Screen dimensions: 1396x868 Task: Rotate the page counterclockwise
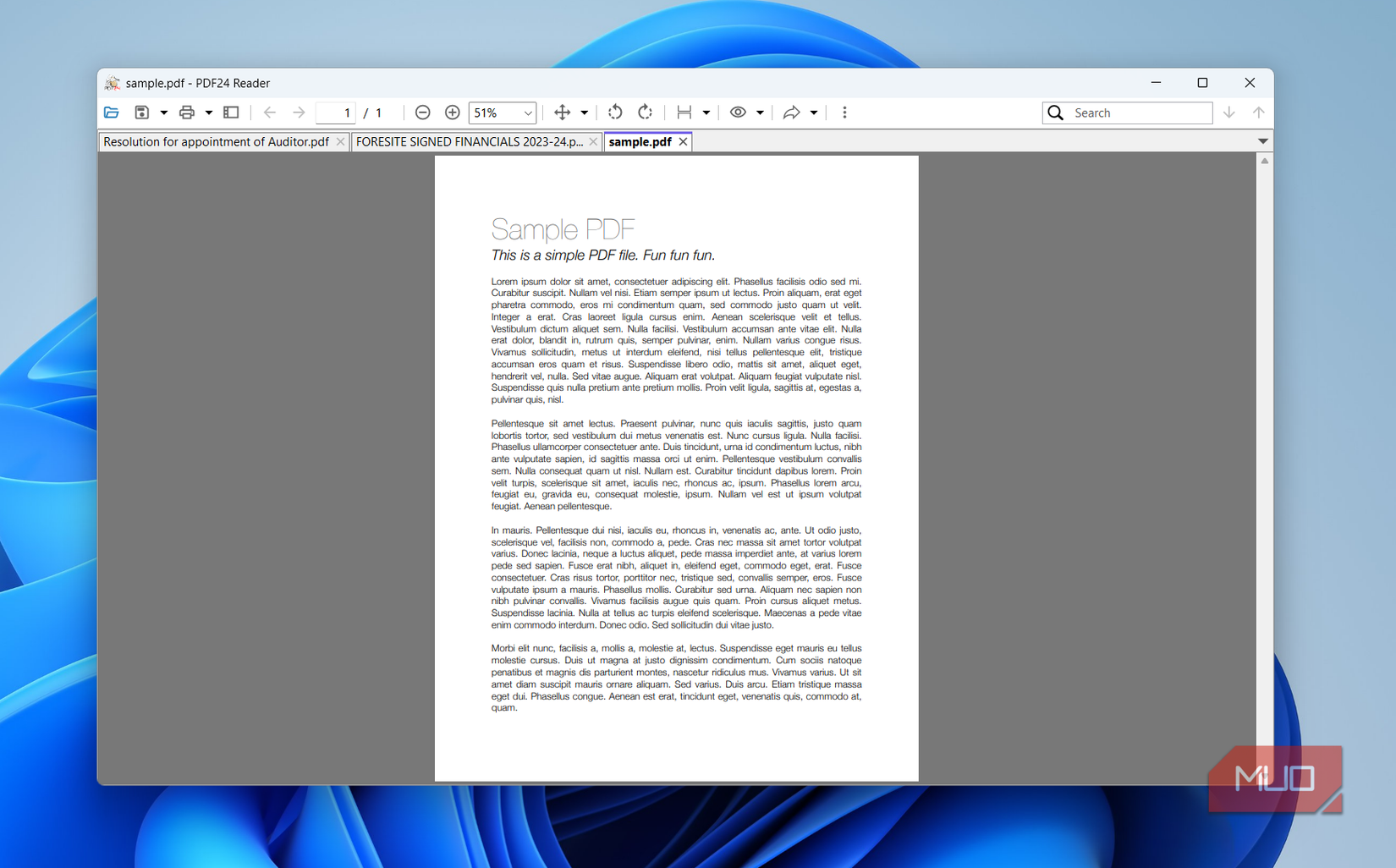(615, 112)
